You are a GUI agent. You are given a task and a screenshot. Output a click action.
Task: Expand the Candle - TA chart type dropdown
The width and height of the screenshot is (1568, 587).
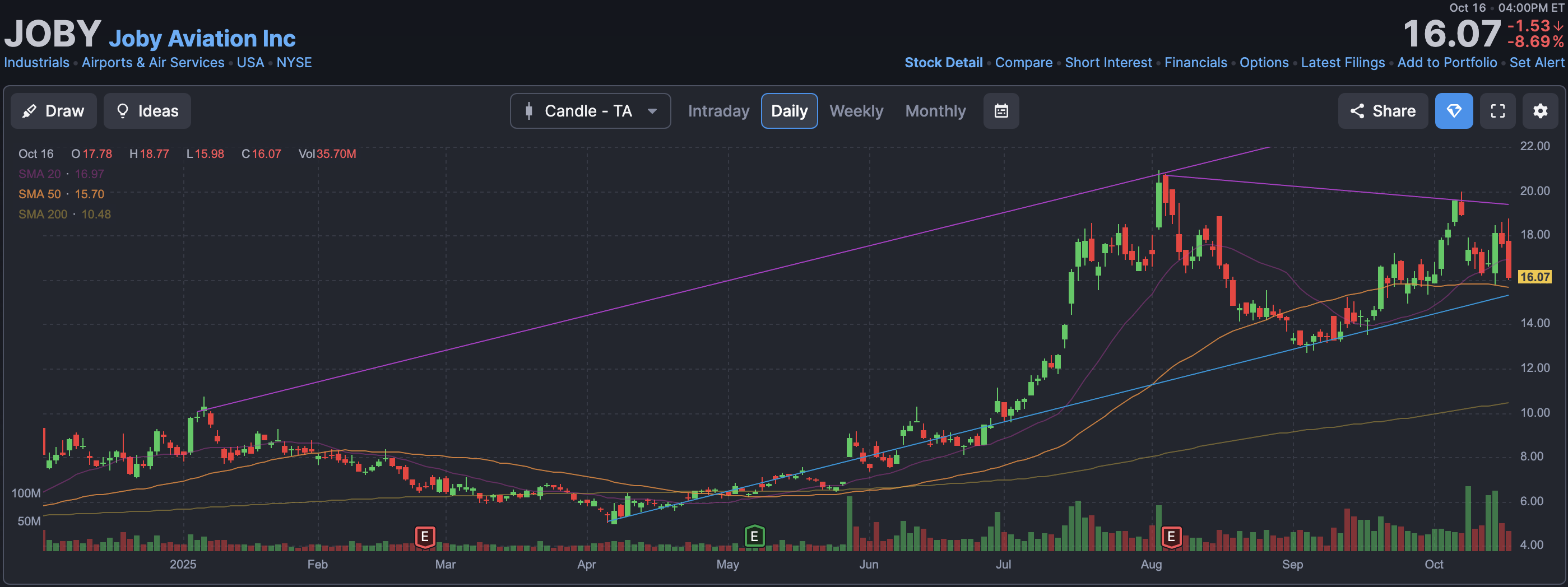click(x=591, y=111)
